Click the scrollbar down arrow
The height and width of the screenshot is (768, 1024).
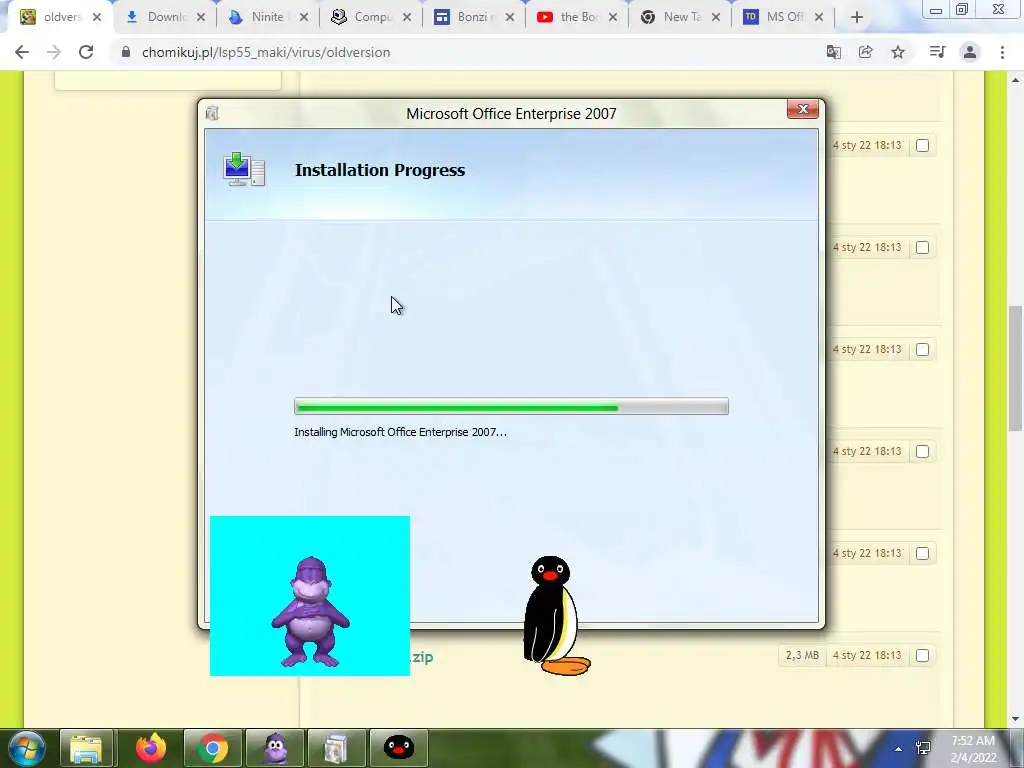[x=1015, y=719]
